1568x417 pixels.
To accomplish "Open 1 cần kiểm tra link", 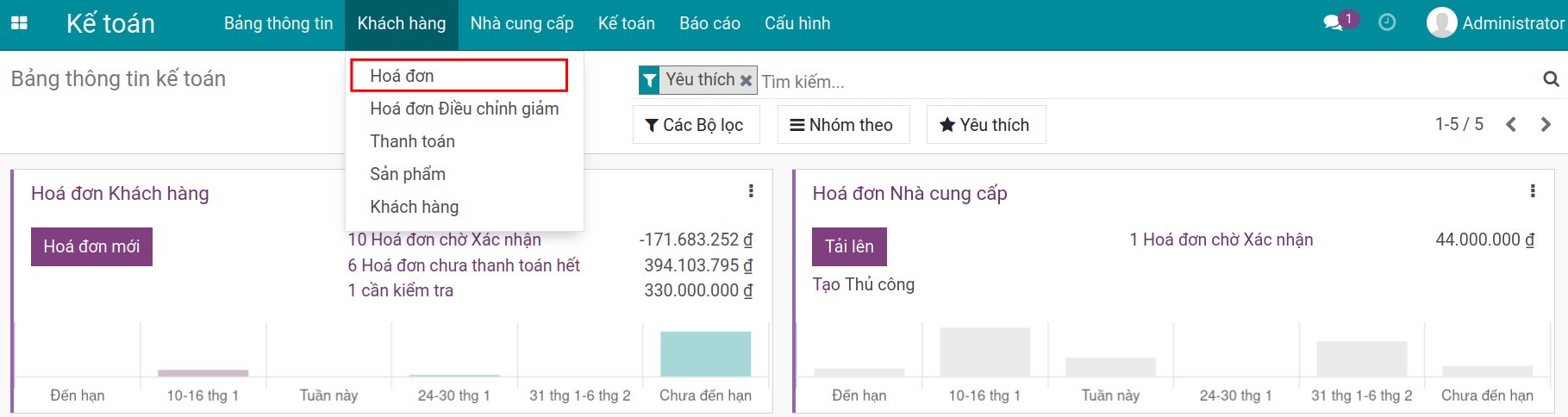I will [x=401, y=290].
